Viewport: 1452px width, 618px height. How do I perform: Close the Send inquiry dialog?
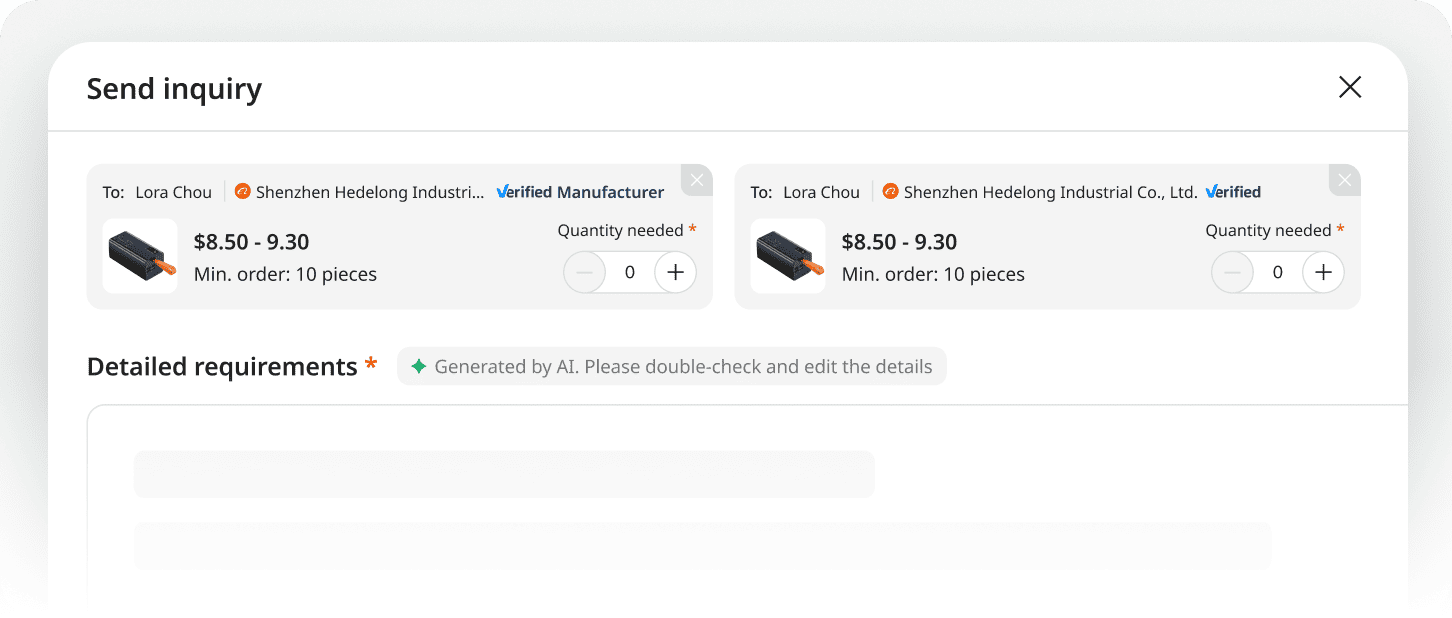1350,88
